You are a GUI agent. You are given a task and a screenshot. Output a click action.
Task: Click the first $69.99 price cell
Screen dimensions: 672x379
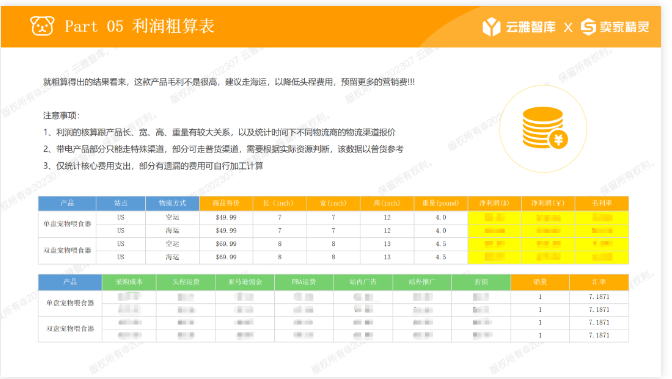tap(226, 244)
